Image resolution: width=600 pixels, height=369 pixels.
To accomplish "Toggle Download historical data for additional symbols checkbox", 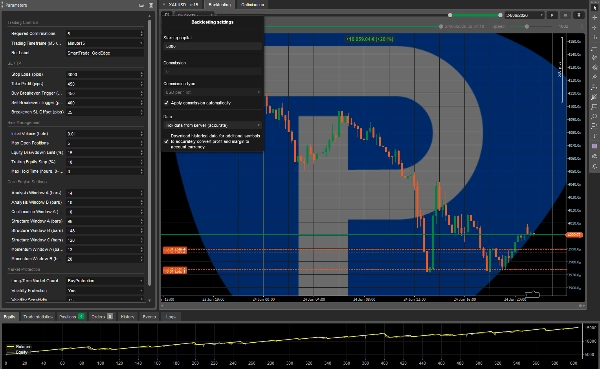I will click(x=166, y=141).
